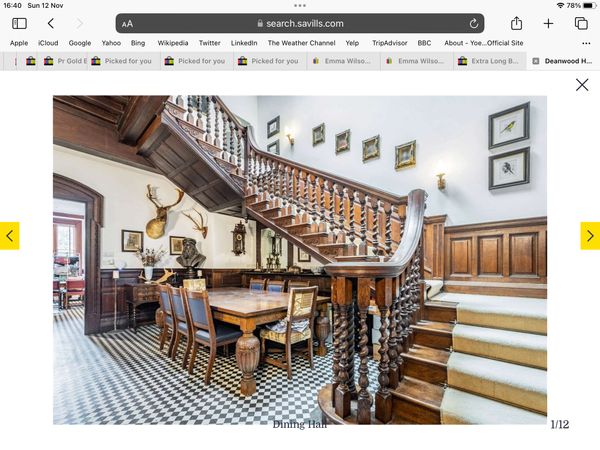Screen dimensions: 600x450
Task: Toggle the Safari sidebar
Action: [19, 23]
